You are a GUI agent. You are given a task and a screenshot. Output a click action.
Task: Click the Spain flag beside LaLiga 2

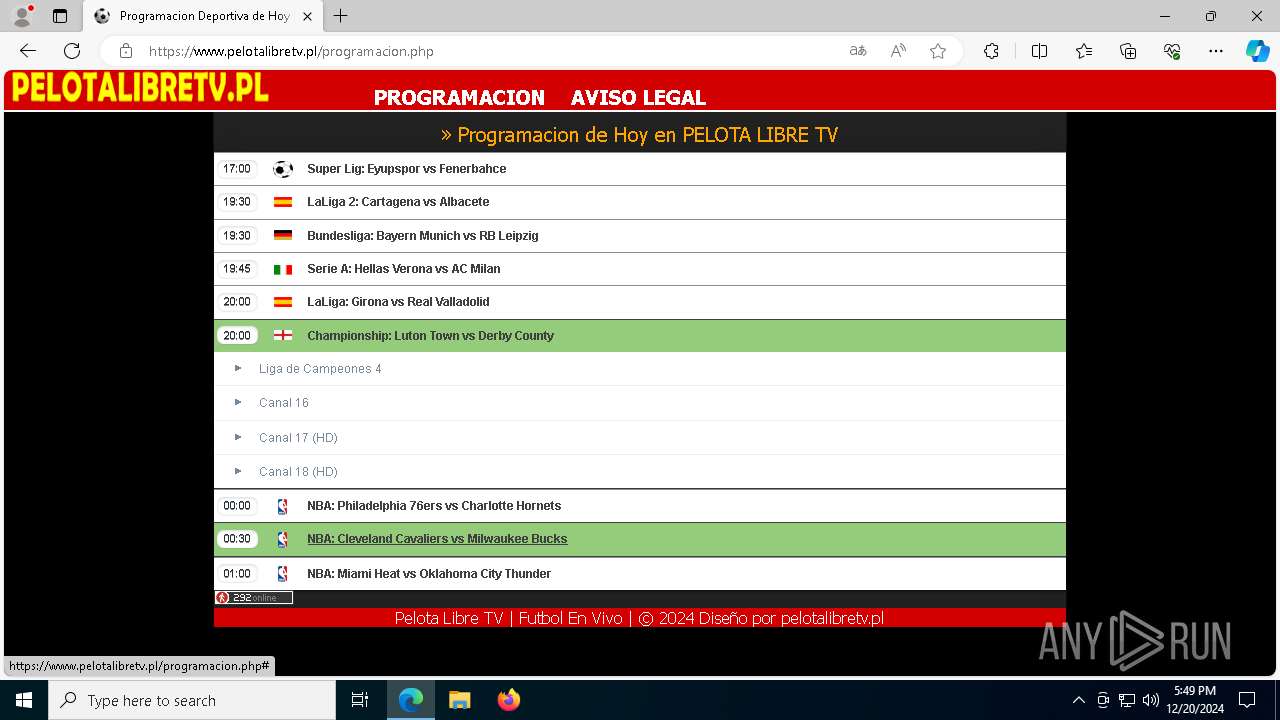(283, 202)
